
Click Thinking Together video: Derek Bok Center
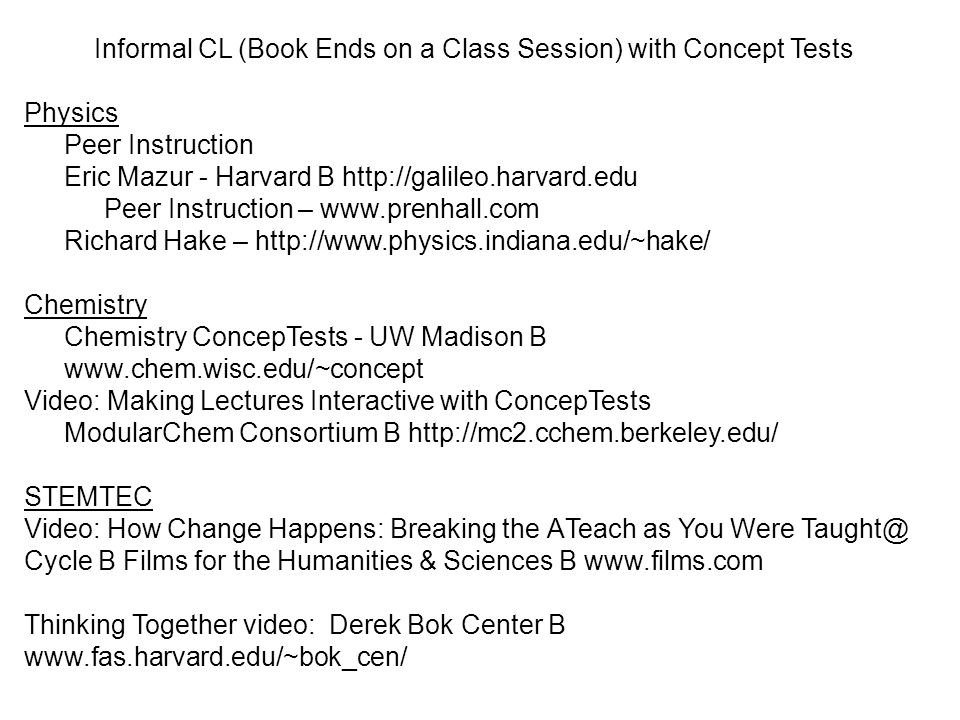(294, 625)
